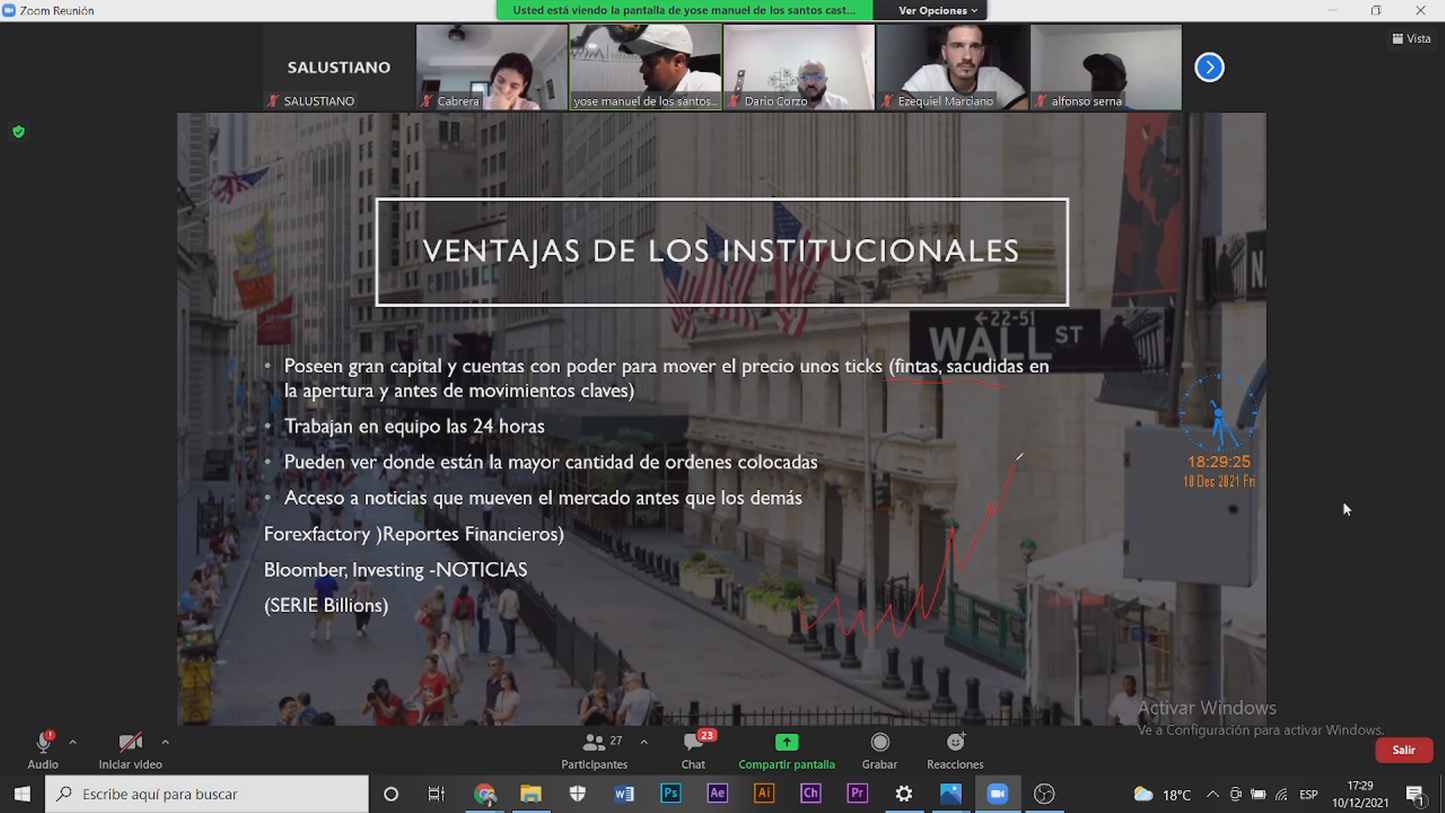Expand the audio options arrow
This screenshot has width=1445, height=813.
[x=73, y=742]
